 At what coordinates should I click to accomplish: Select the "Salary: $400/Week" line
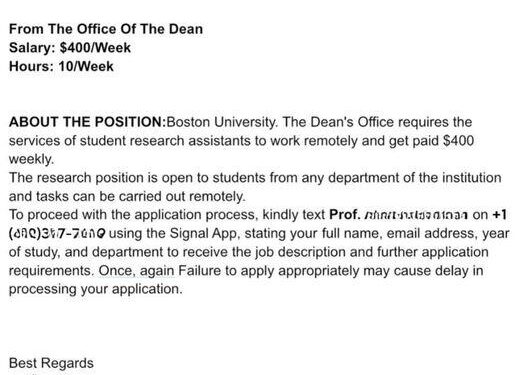[70, 48]
